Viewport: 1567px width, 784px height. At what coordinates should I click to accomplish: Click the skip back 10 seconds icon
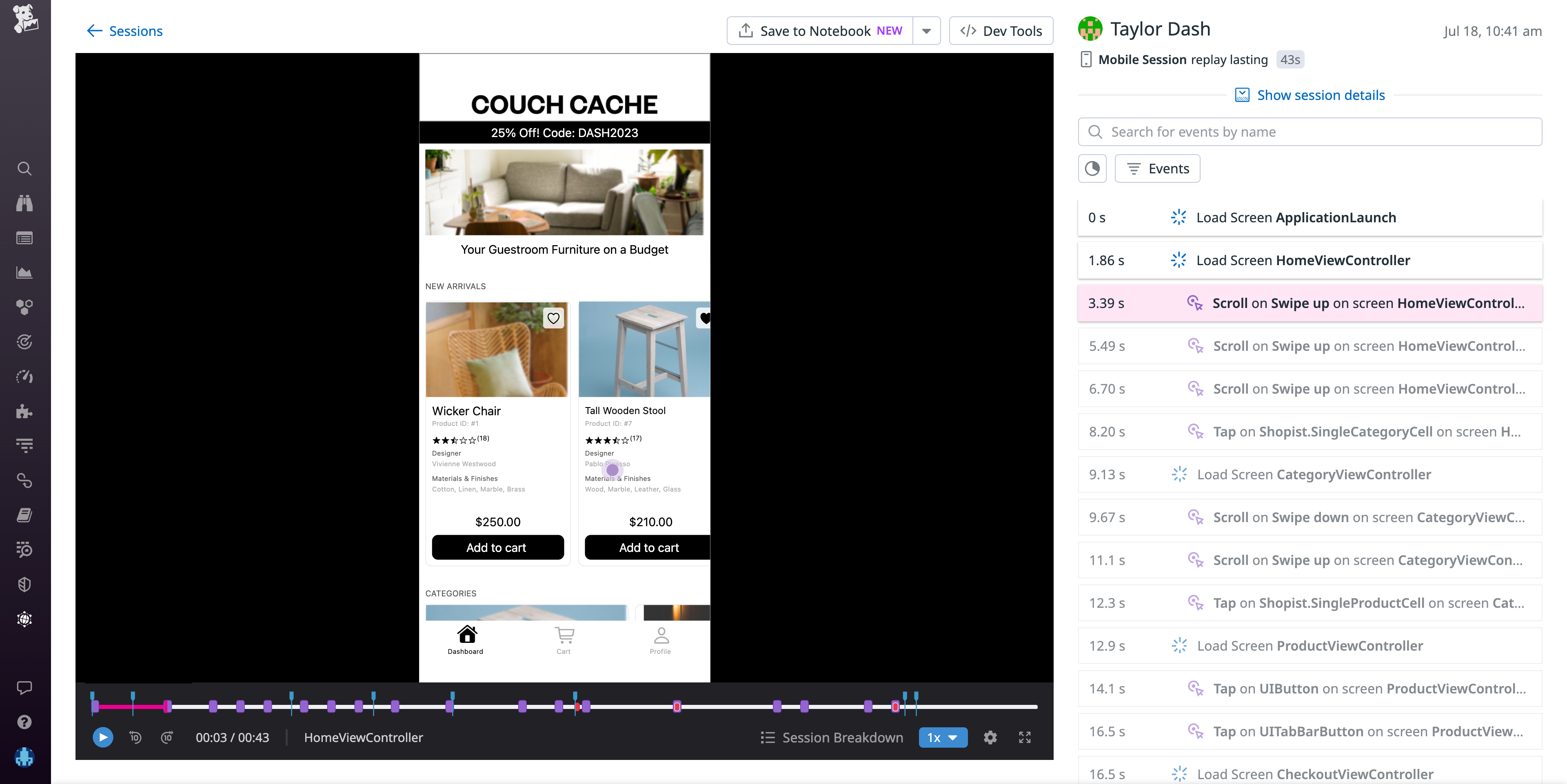point(135,738)
